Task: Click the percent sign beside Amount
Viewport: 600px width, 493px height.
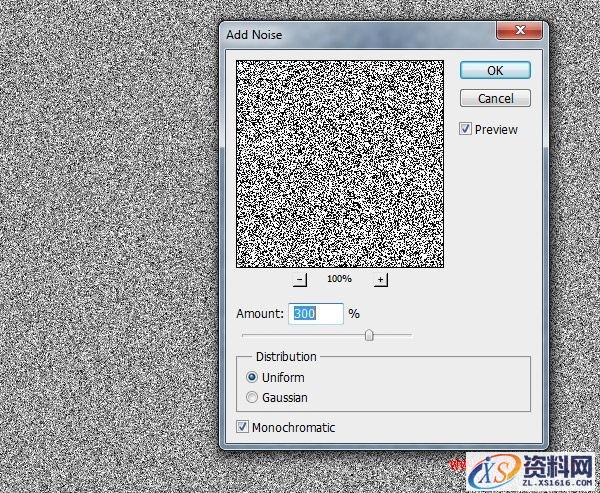Action: click(x=354, y=314)
